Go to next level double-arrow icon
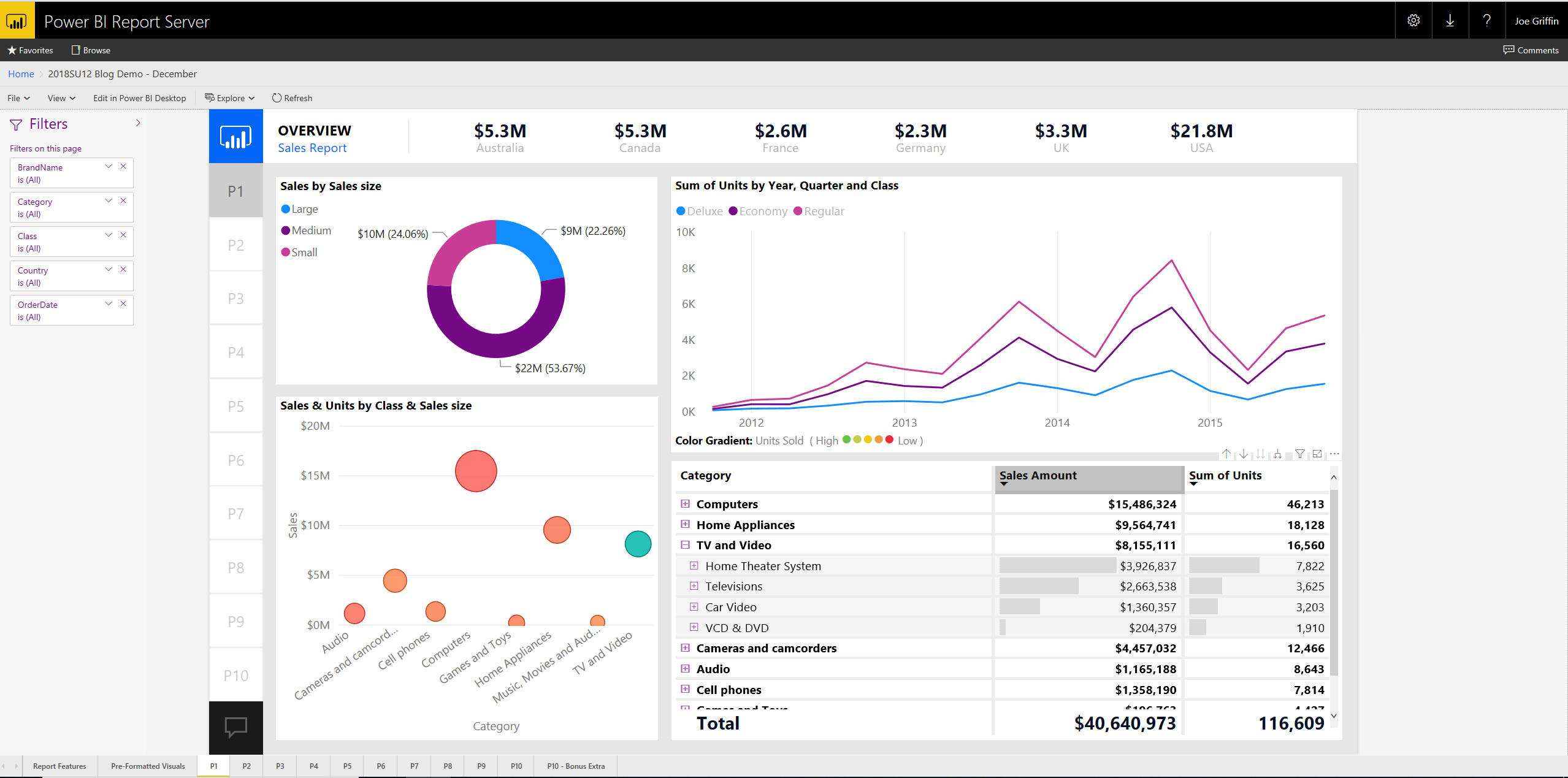 [x=1260, y=454]
